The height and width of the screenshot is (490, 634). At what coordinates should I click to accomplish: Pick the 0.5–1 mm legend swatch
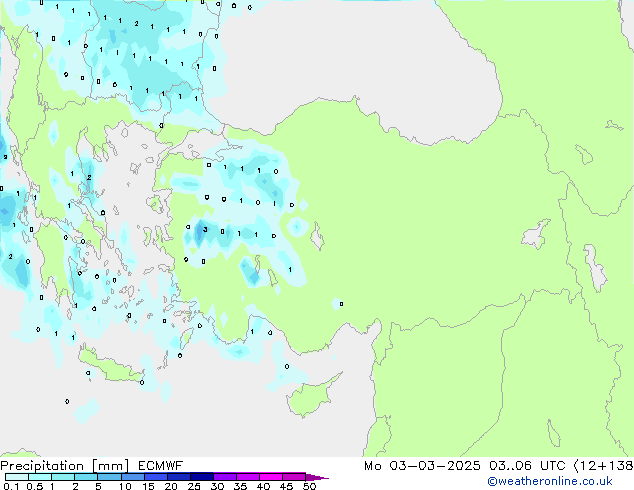[x=40, y=477]
